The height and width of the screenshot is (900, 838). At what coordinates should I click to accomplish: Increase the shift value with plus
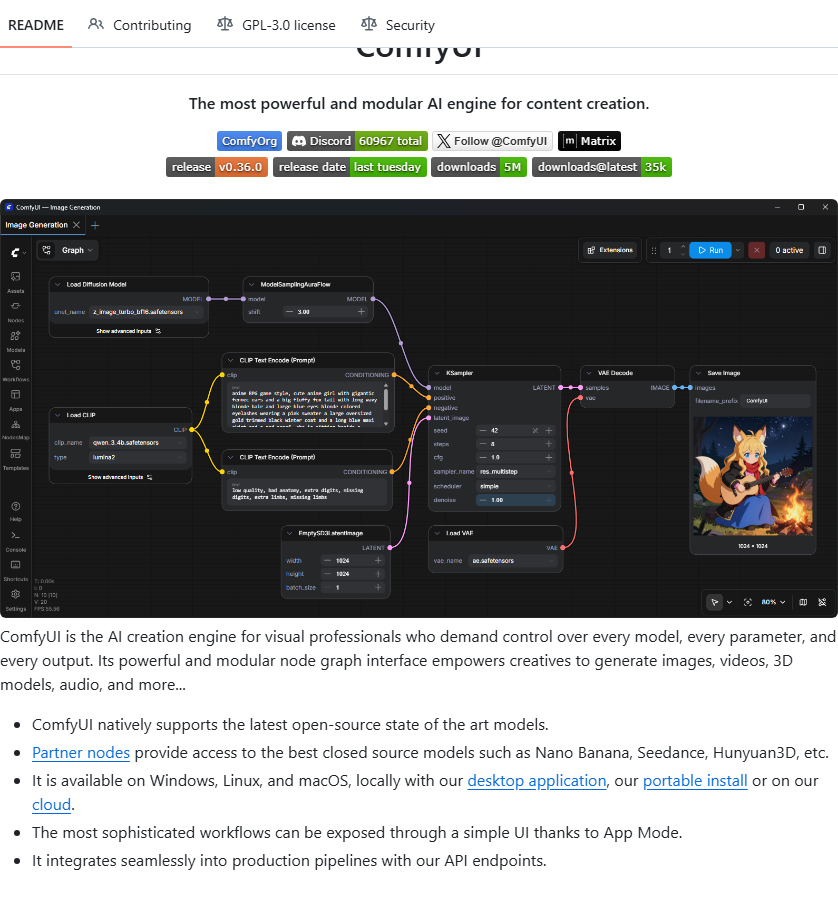pos(361,312)
